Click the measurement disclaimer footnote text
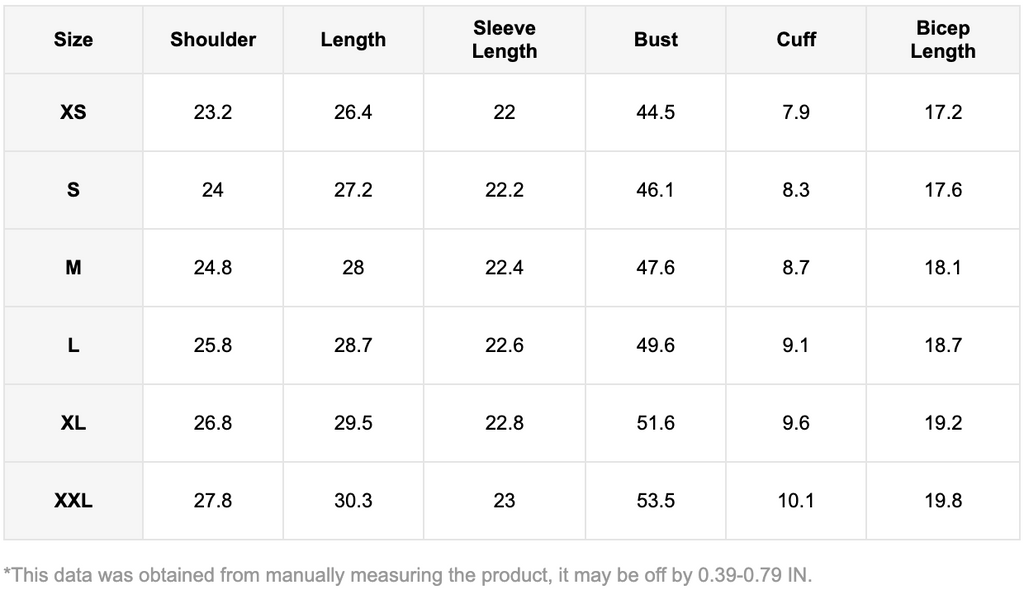 [408, 575]
